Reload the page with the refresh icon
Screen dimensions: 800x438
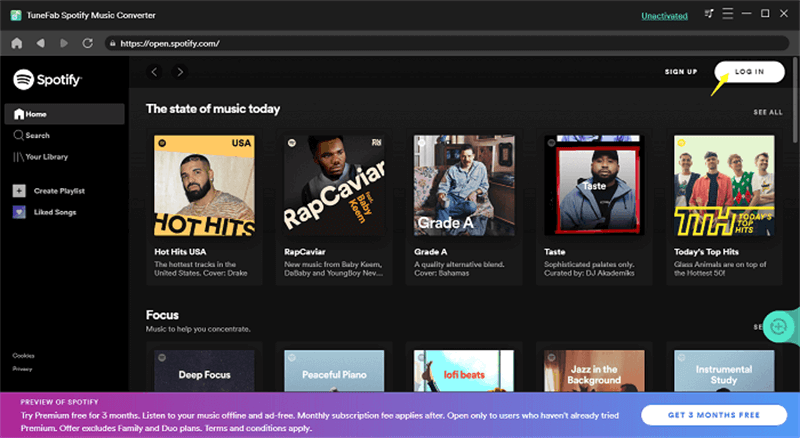click(87, 44)
